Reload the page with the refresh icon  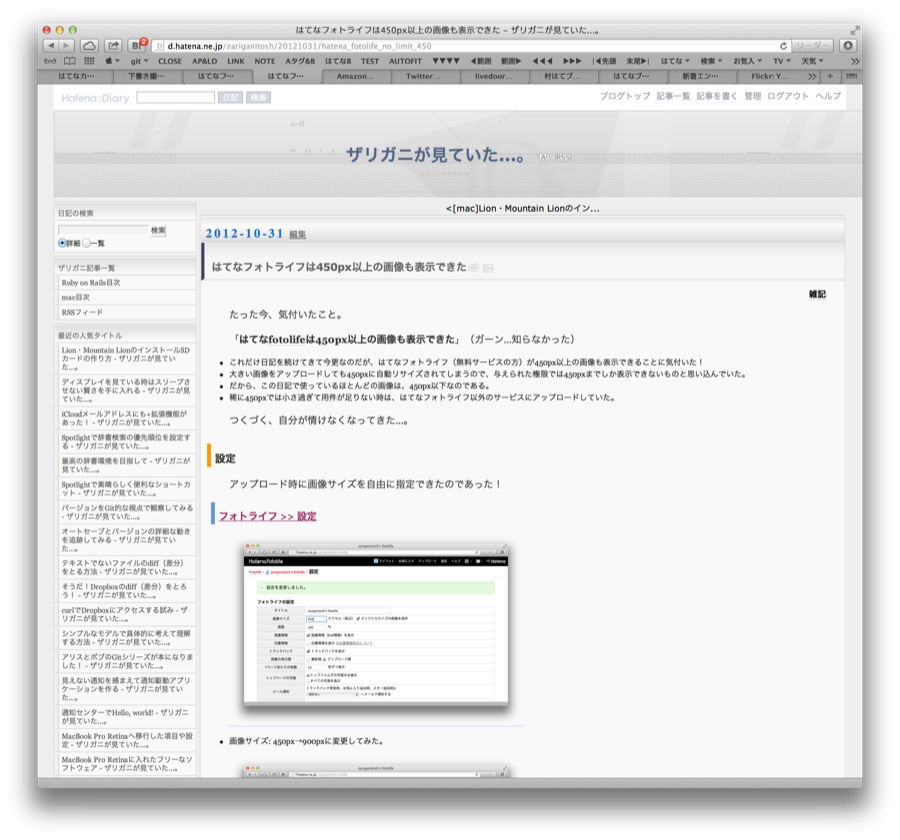783,46
